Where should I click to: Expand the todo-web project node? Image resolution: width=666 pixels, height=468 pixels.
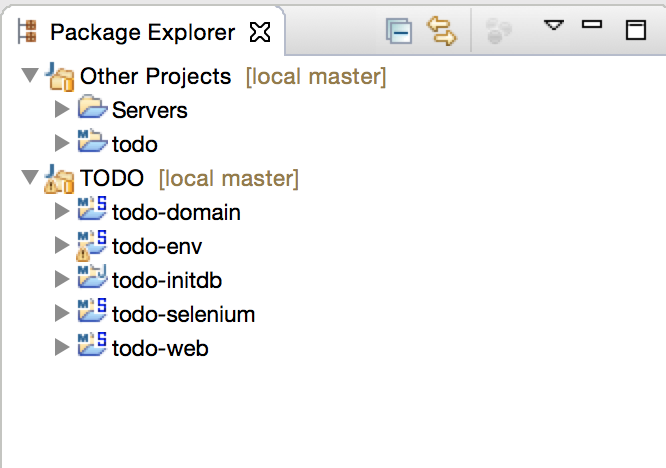click(x=62, y=347)
